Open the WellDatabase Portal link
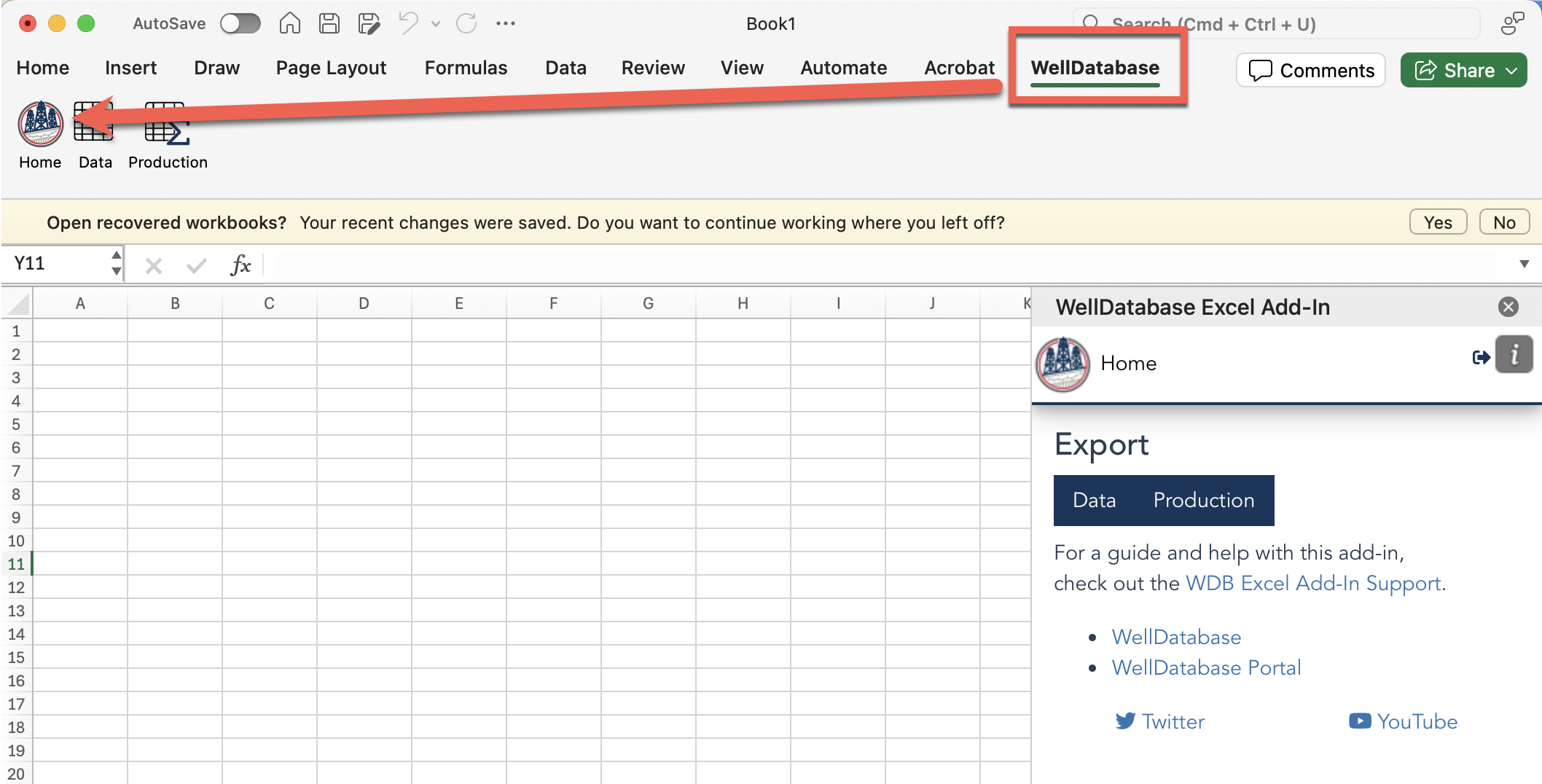 (x=1206, y=667)
